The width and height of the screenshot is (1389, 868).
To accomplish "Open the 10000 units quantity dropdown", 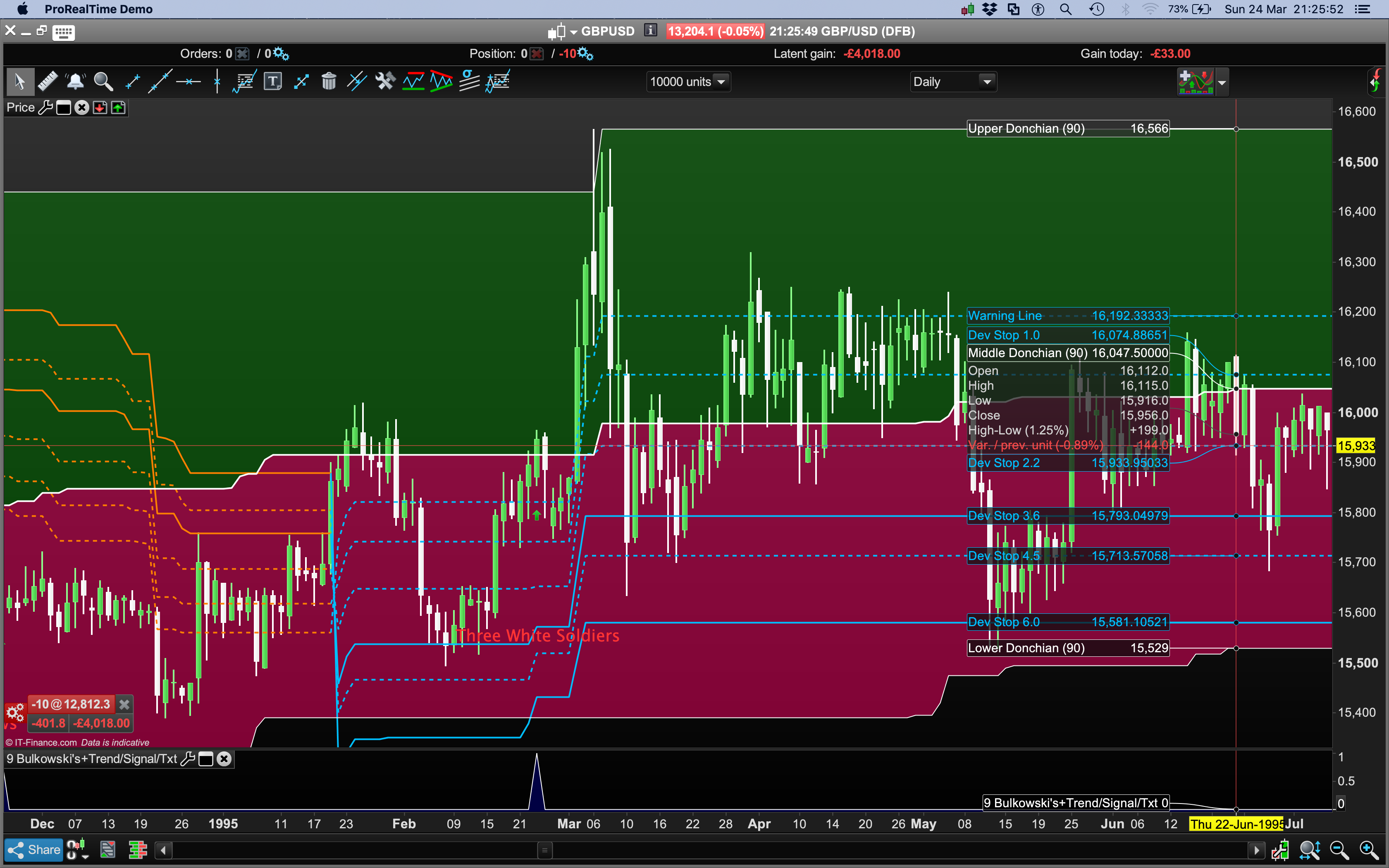I will click(688, 82).
